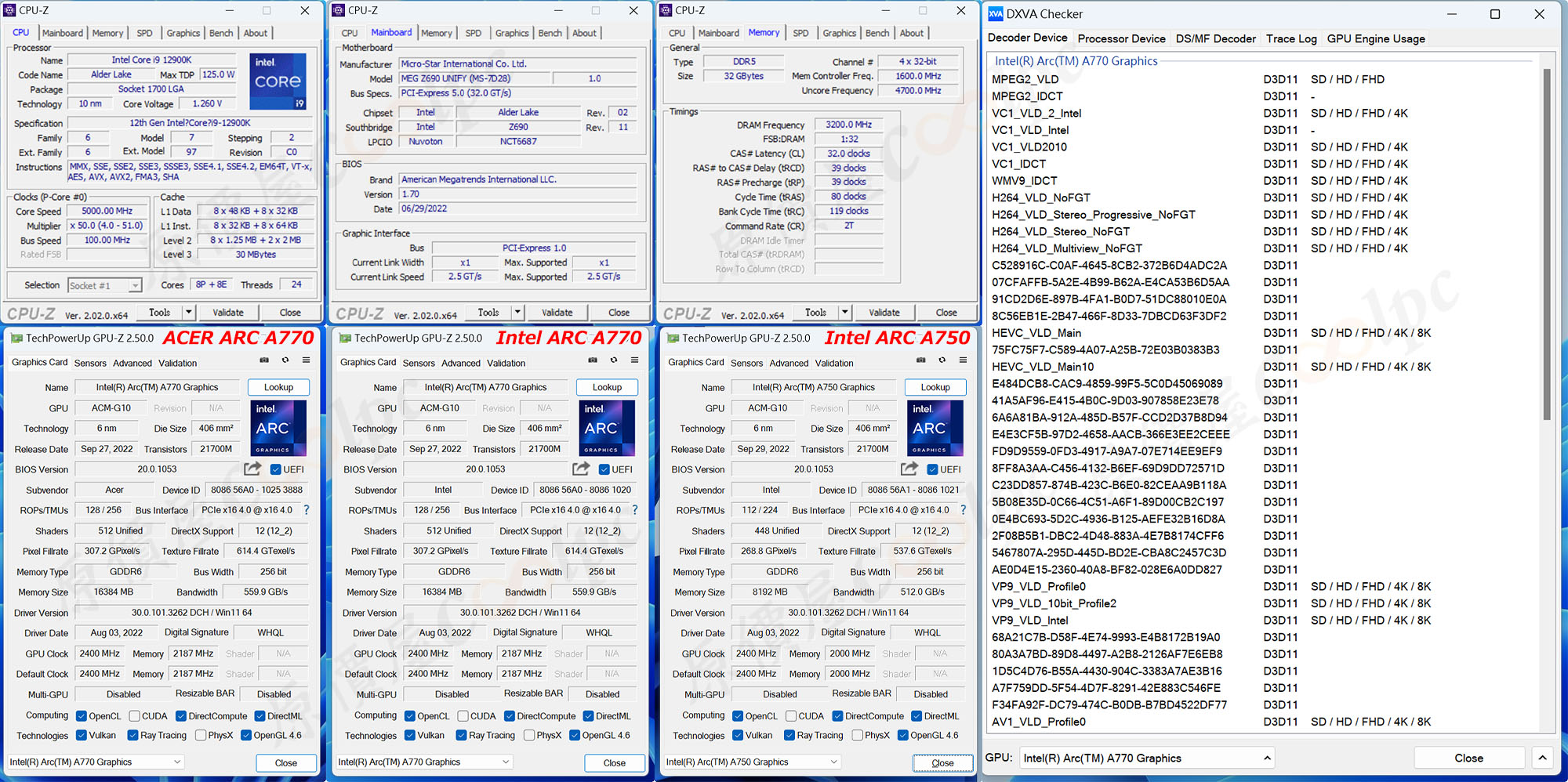Viewport: 1568px width, 782px height.
Task: Select HEVC_VLD_Main10 row in DXVA Checker
Action: (1265, 366)
